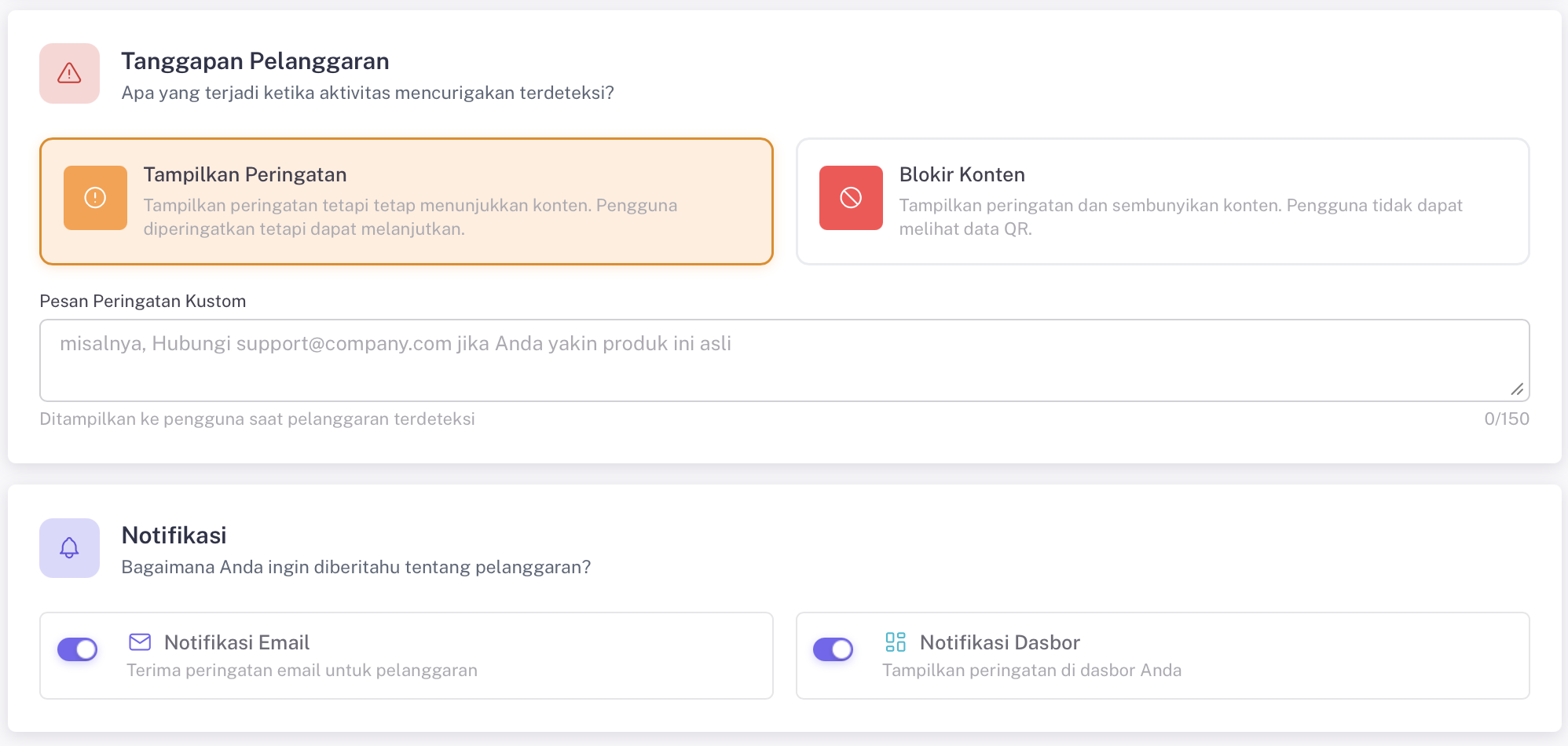1568x746 pixels.
Task: Grab the textarea resize handle corner
Action: [x=1517, y=389]
